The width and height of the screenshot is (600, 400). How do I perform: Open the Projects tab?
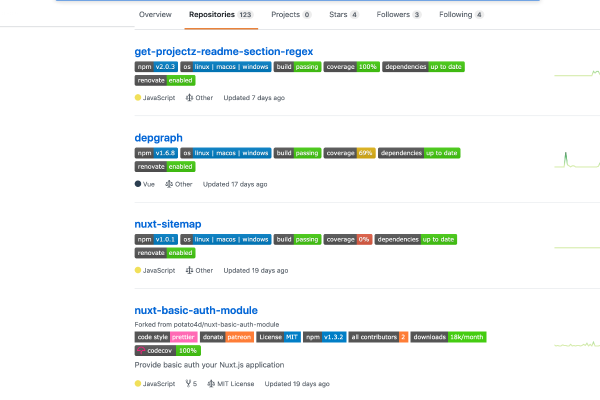coord(291,15)
